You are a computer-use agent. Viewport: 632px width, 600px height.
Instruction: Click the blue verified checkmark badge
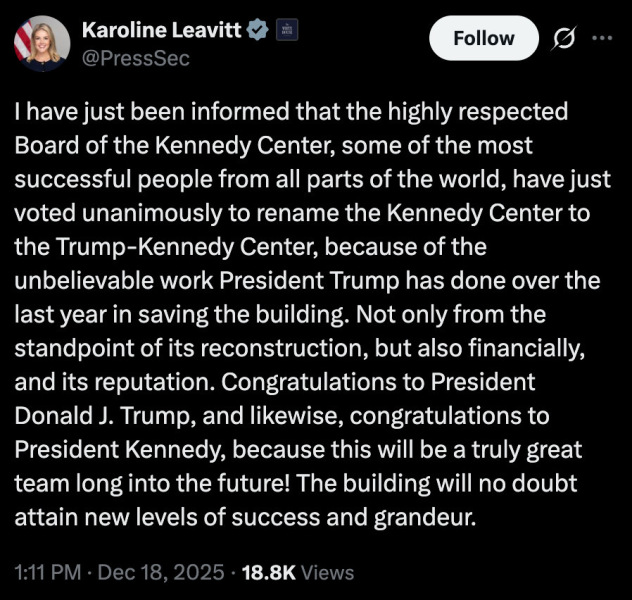pyautogui.click(x=256, y=30)
